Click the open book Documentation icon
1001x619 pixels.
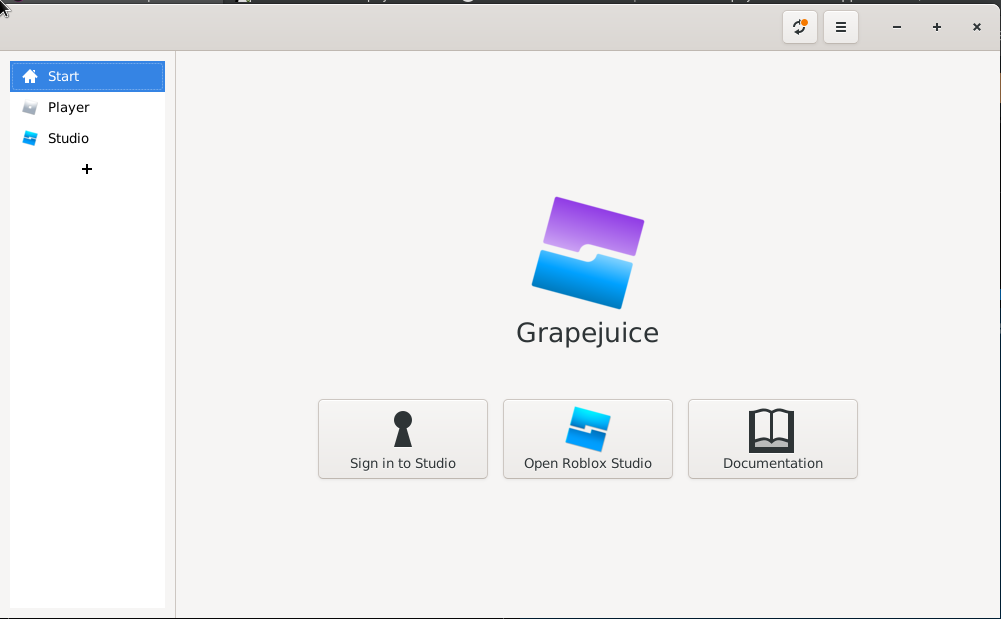click(772, 430)
